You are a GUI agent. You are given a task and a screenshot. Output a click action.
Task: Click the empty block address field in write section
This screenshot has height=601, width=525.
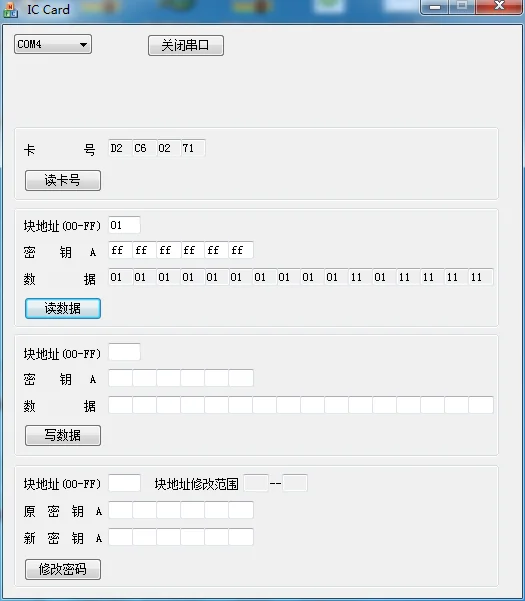124,352
